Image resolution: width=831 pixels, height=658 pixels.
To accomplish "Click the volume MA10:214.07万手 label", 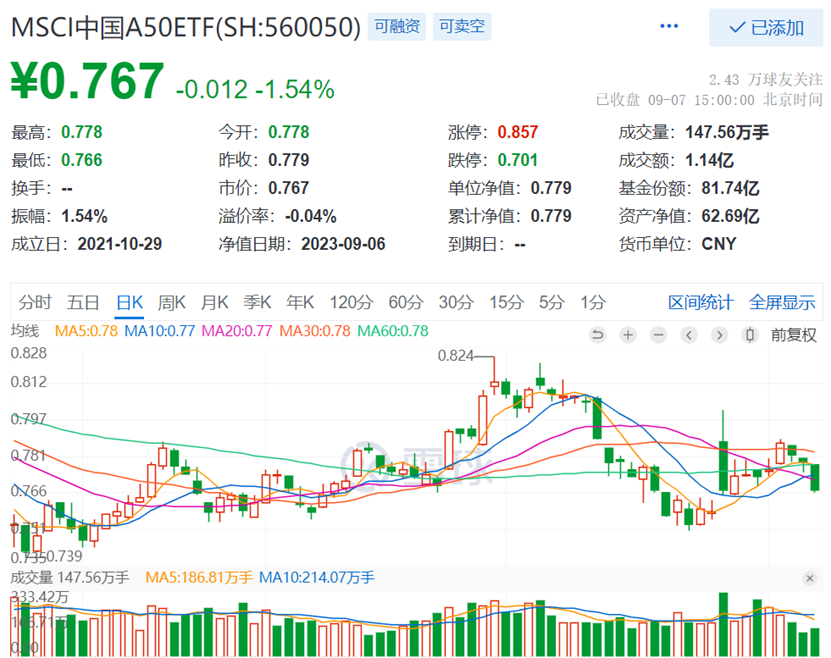I will pyautogui.click(x=316, y=577).
